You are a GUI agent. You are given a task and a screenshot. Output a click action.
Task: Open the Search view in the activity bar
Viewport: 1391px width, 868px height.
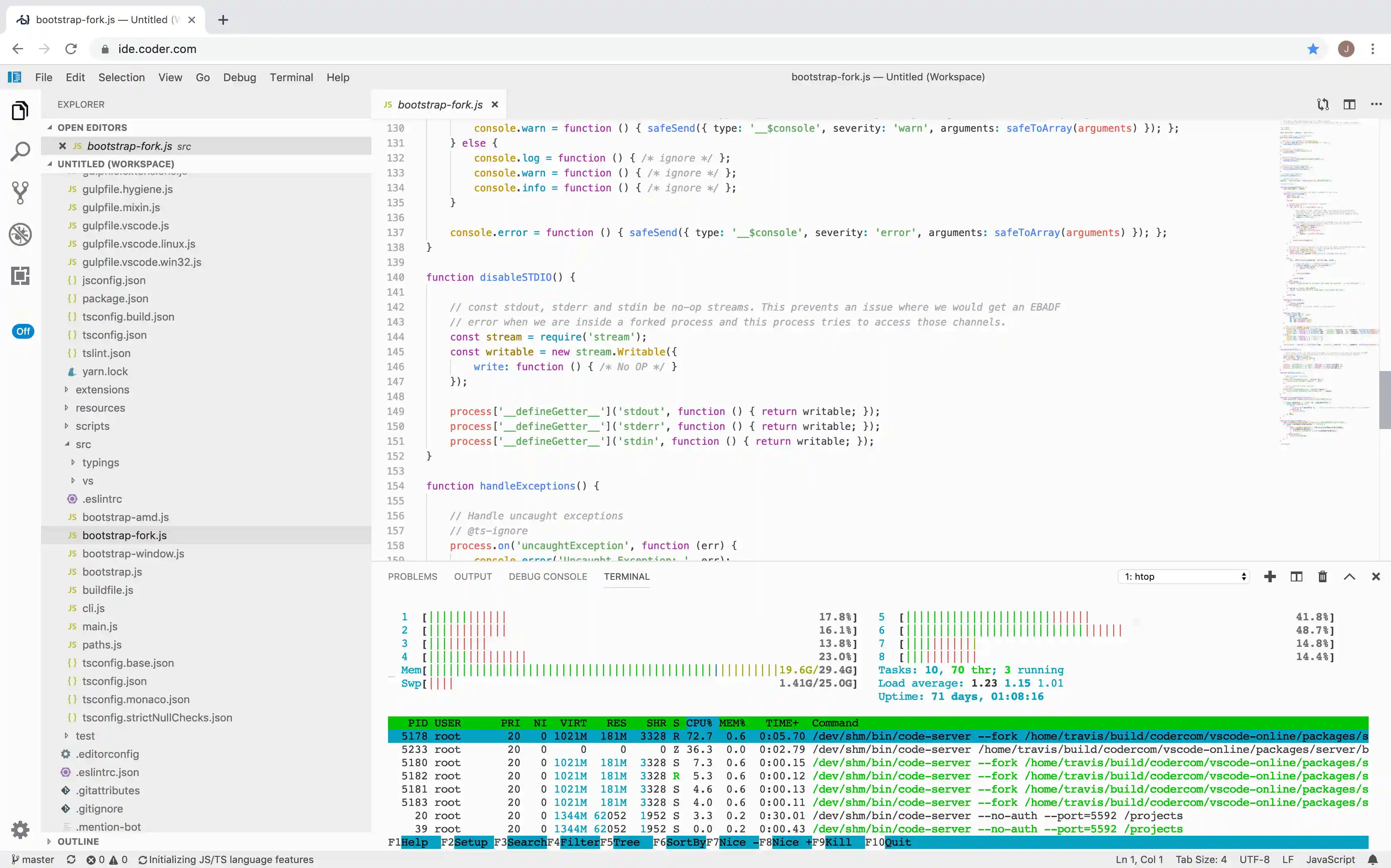(x=20, y=152)
